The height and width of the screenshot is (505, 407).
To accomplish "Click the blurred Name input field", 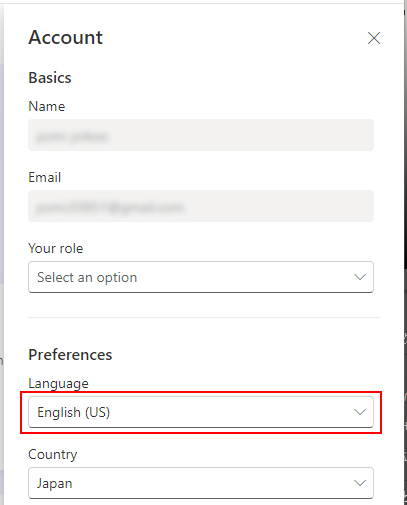I will (x=201, y=135).
